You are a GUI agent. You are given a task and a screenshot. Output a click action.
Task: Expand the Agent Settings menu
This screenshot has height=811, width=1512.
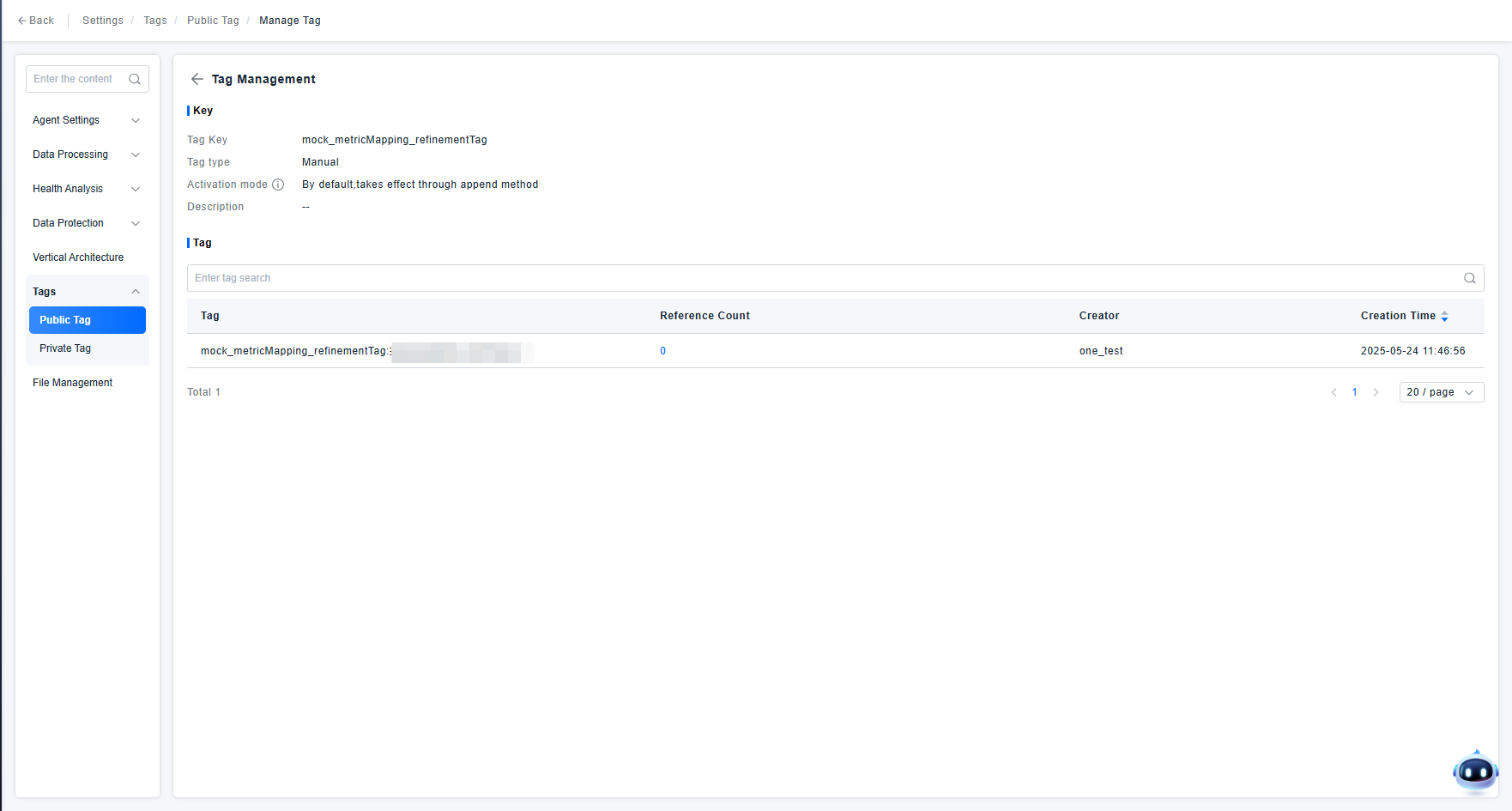point(87,120)
